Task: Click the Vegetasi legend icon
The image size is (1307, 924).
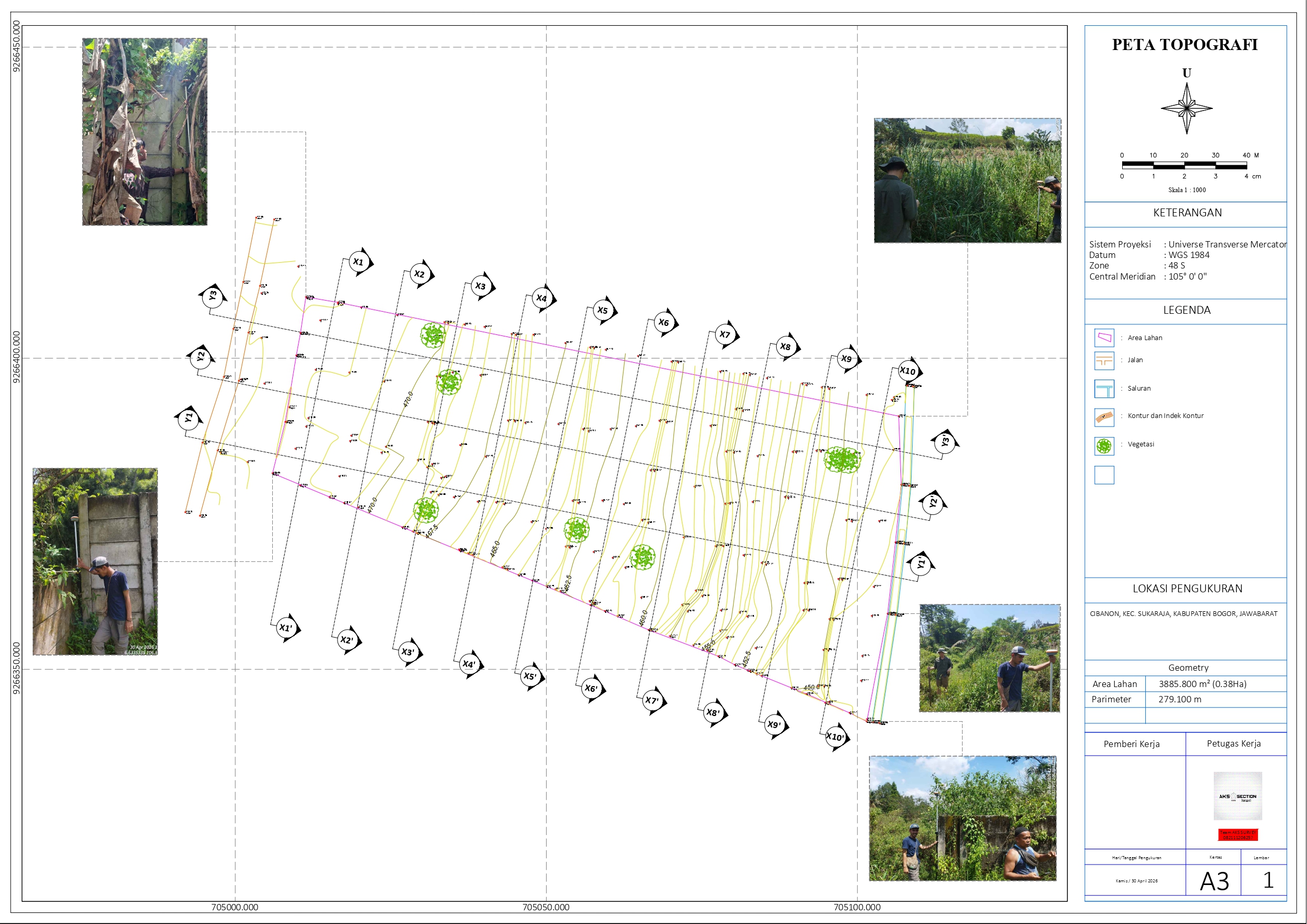Action: pos(1104,446)
